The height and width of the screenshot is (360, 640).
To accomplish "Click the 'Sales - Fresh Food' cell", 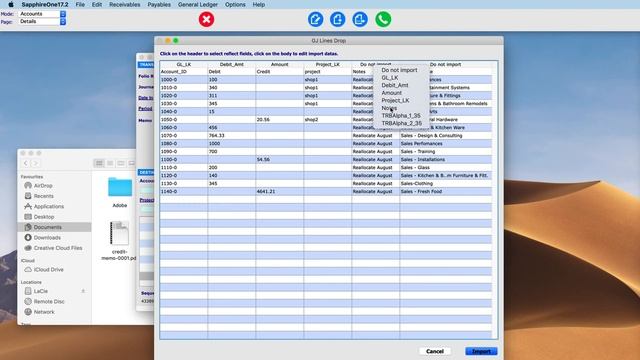I will click(x=445, y=191).
